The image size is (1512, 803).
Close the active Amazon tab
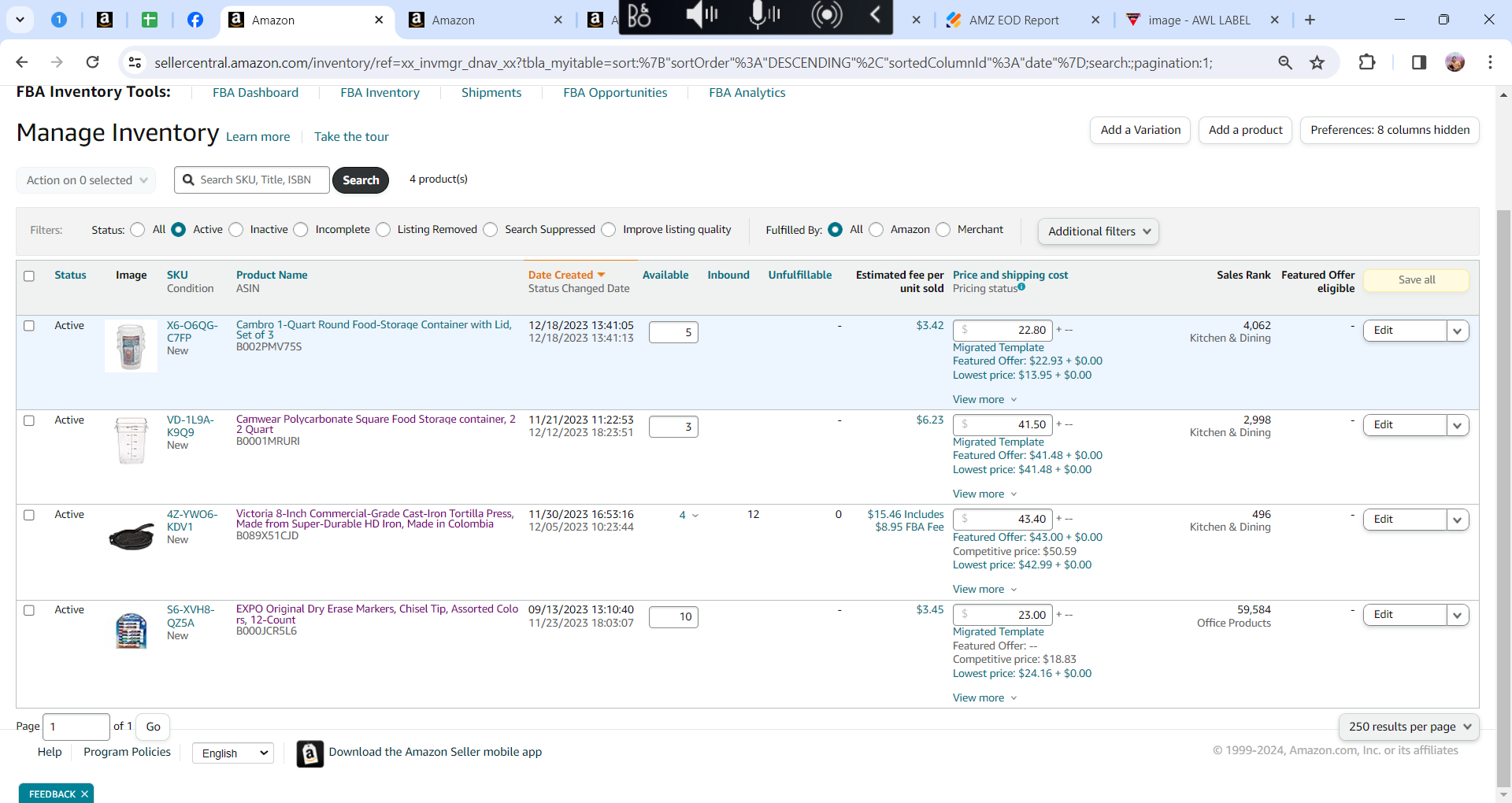379,20
